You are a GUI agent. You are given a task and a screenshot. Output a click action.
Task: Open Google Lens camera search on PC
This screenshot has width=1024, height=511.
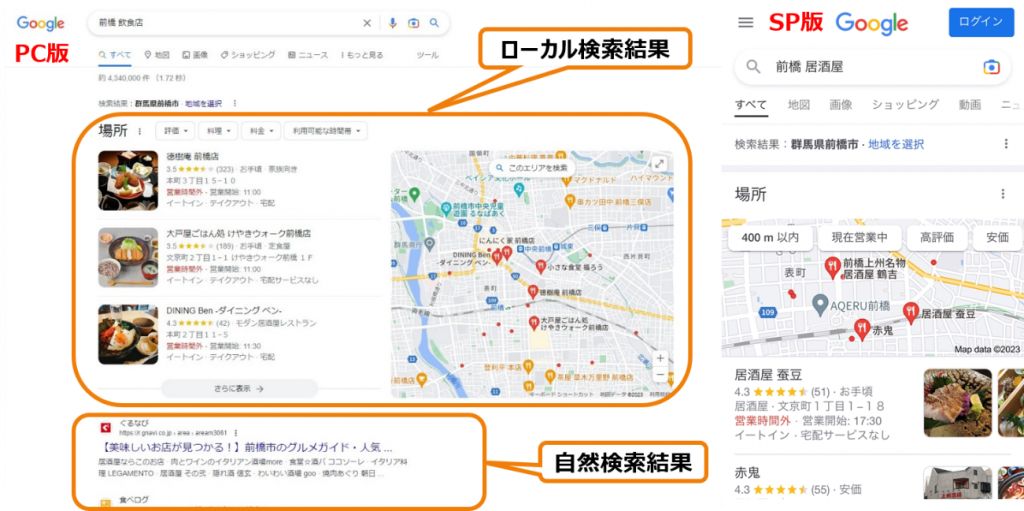coord(413,23)
